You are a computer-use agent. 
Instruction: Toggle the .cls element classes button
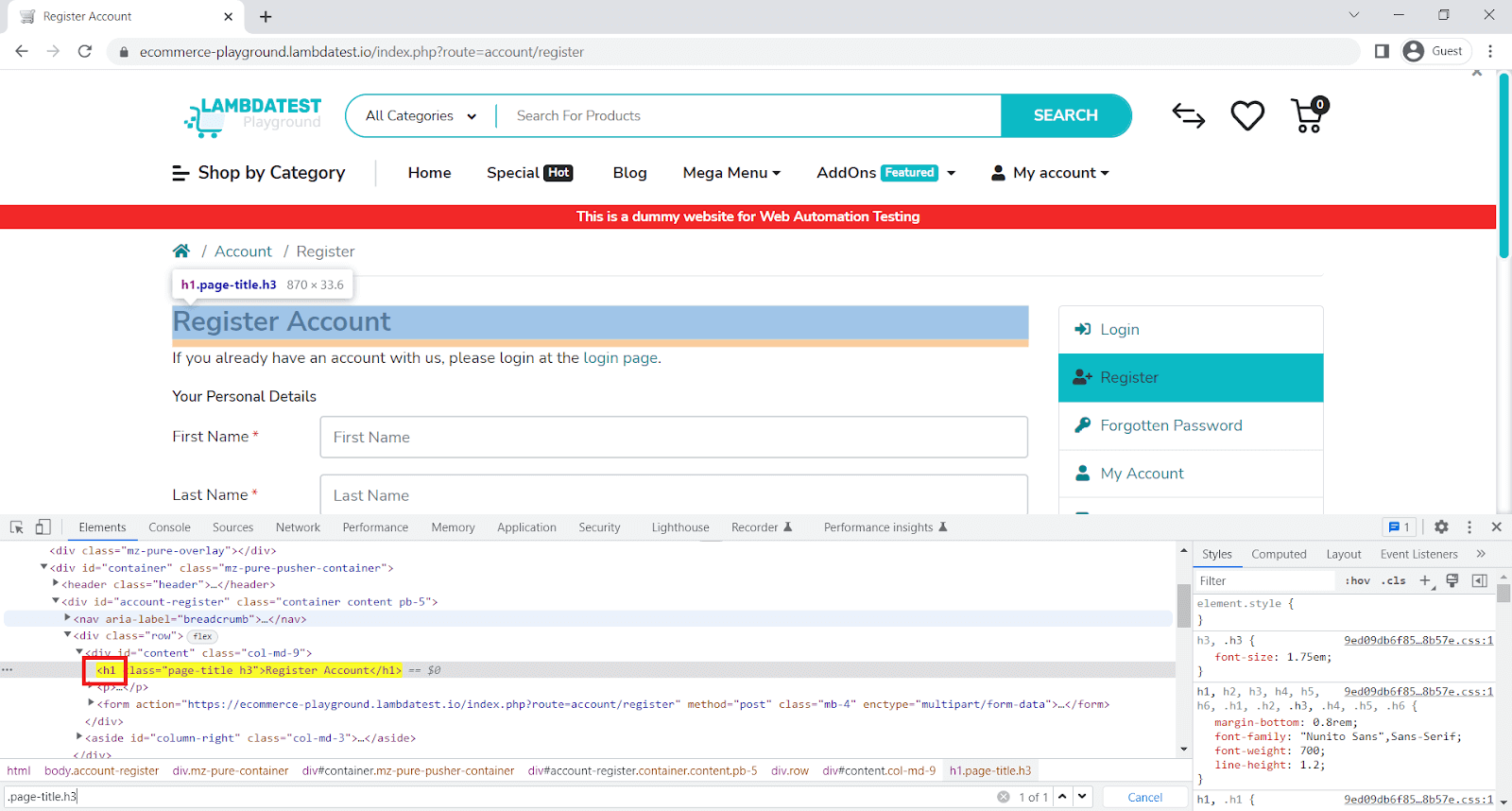1394,580
